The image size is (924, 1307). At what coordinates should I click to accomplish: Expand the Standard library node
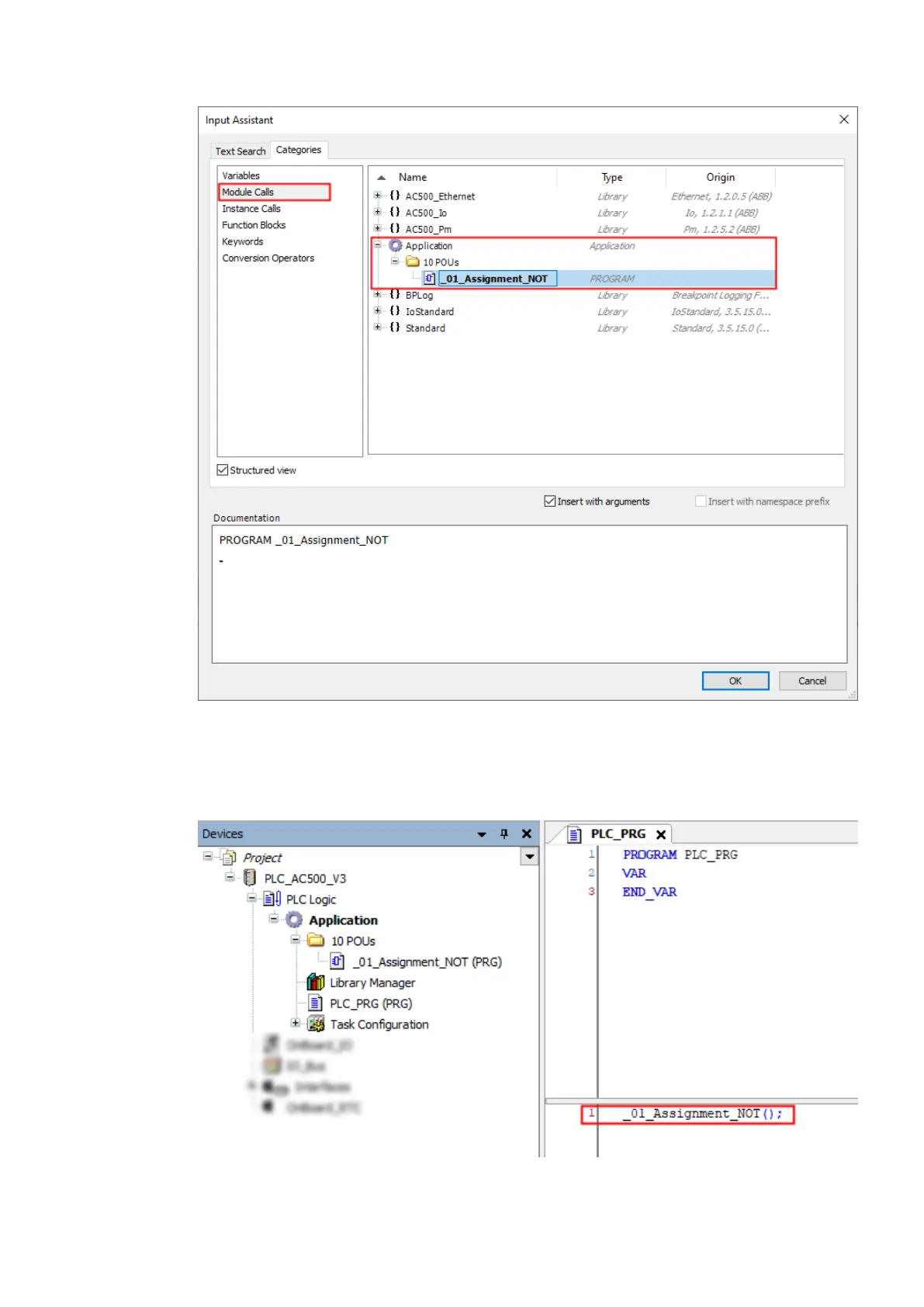pos(378,327)
